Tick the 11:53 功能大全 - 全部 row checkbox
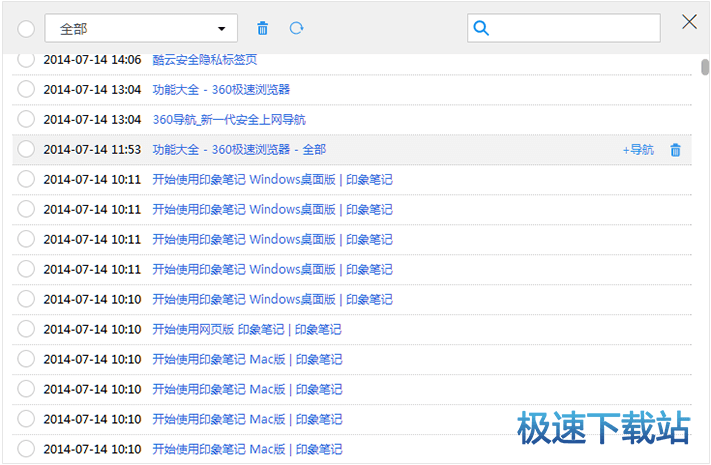The width and height of the screenshot is (711, 465). coord(26,149)
